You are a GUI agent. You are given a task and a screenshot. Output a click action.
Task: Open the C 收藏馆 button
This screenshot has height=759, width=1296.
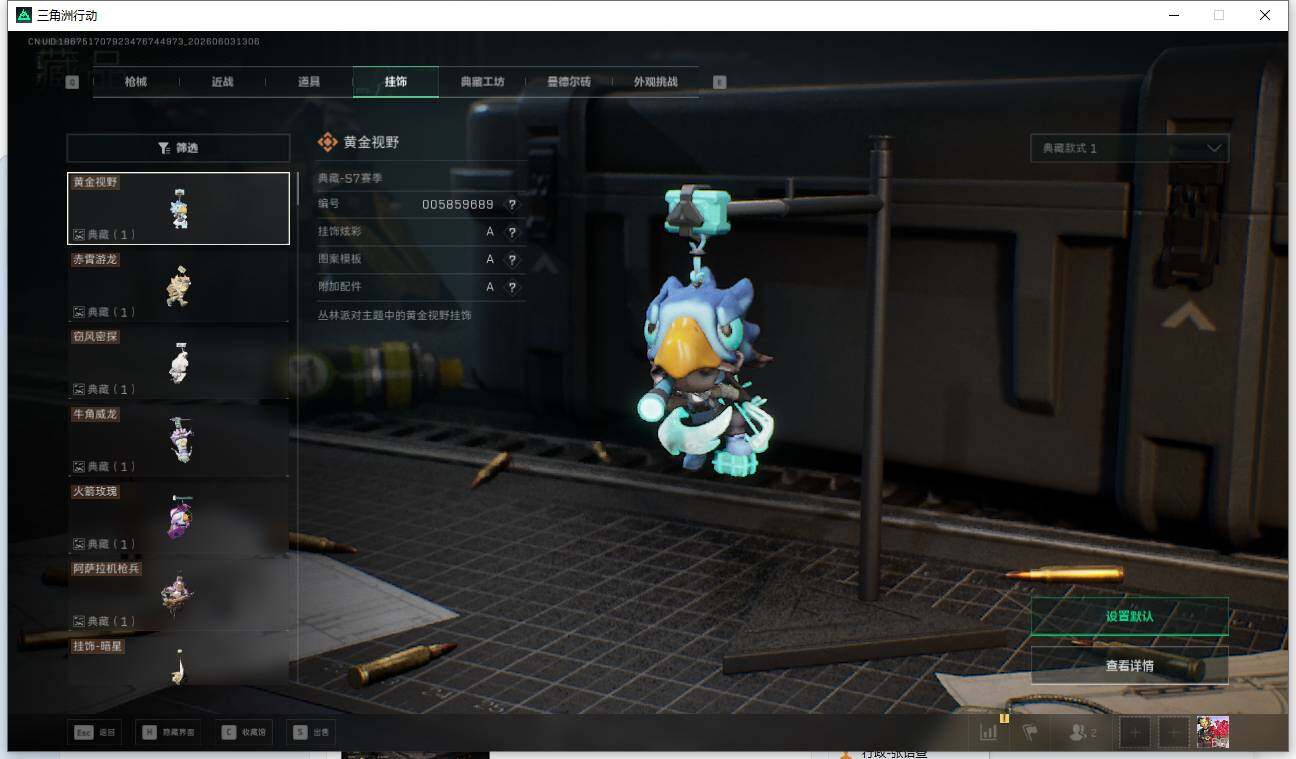[x=244, y=733]
